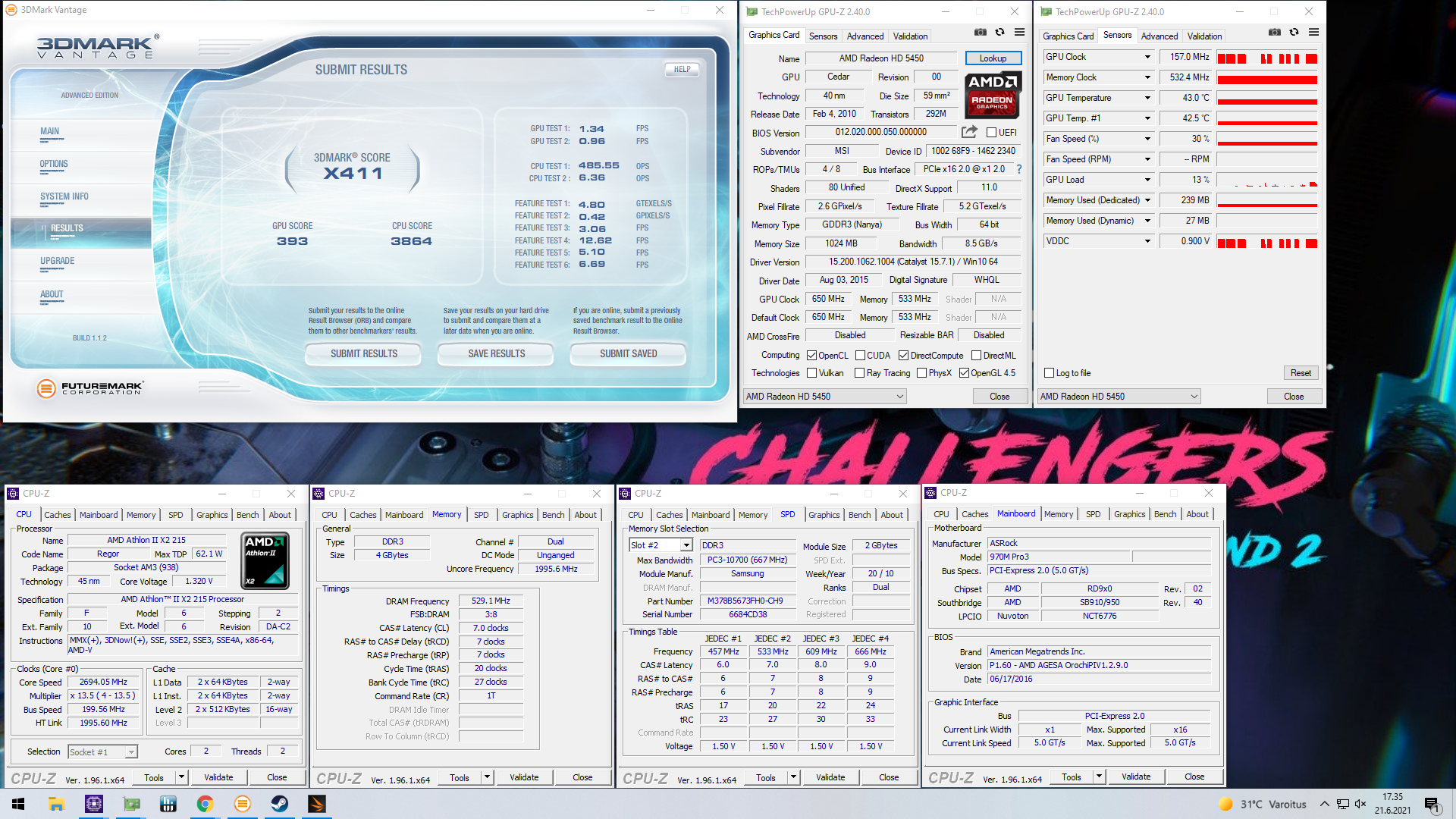1456x819 pixels.
Task: Click the SUBMIT RESULTS button
Action: coord(364,353)
